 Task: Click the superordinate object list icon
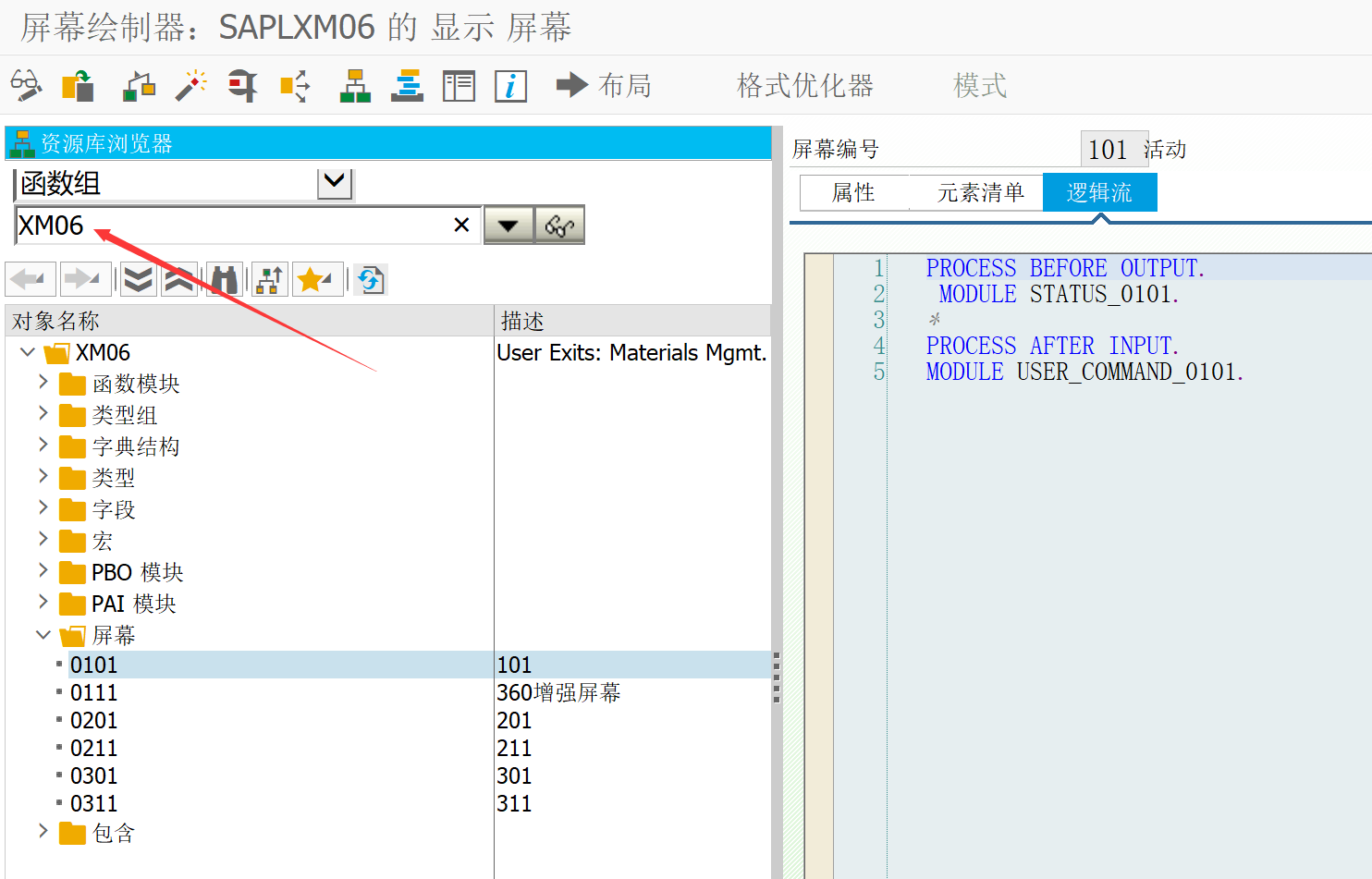(269, 279)
